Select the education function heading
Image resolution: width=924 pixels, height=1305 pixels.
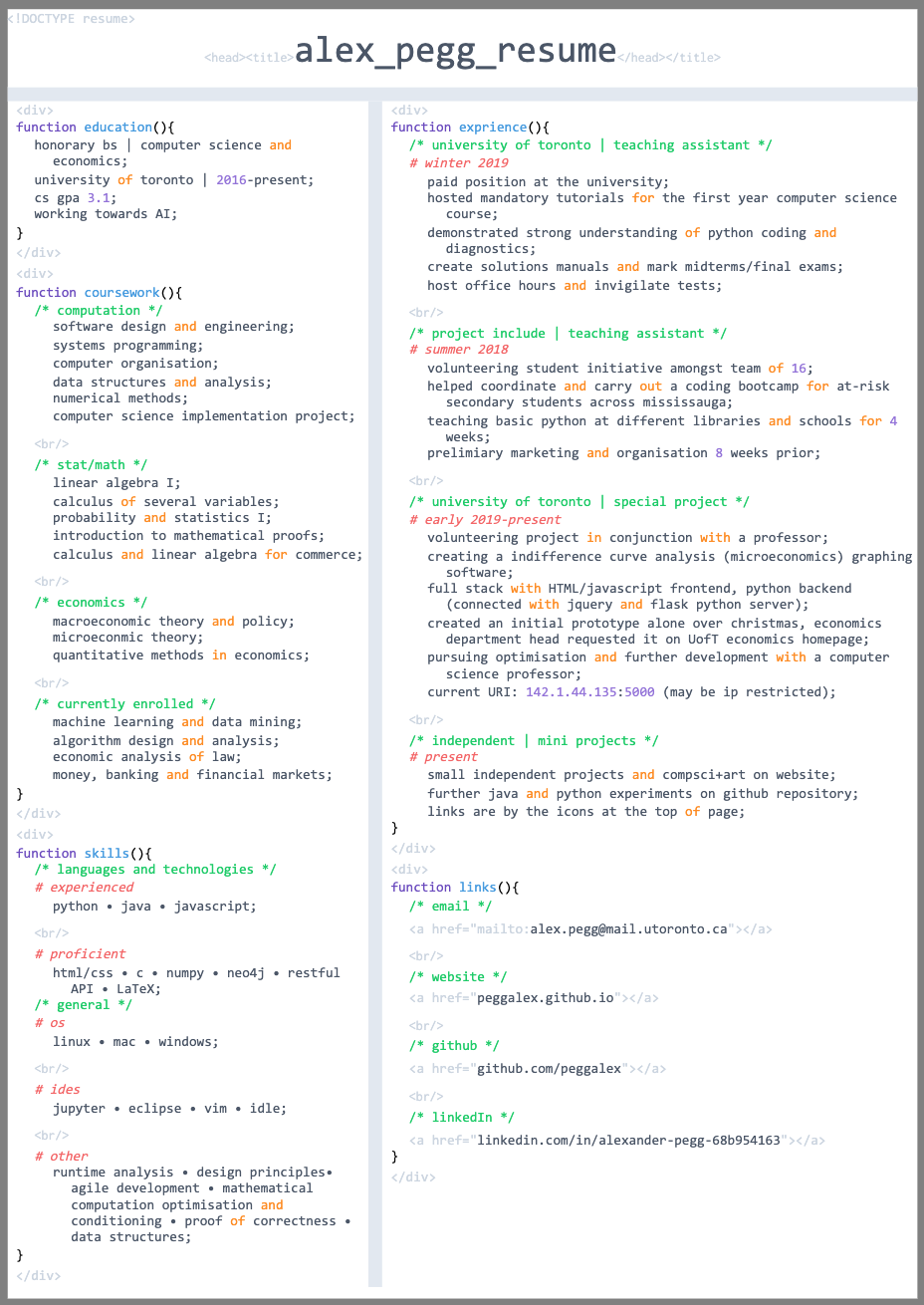(117, 128)
